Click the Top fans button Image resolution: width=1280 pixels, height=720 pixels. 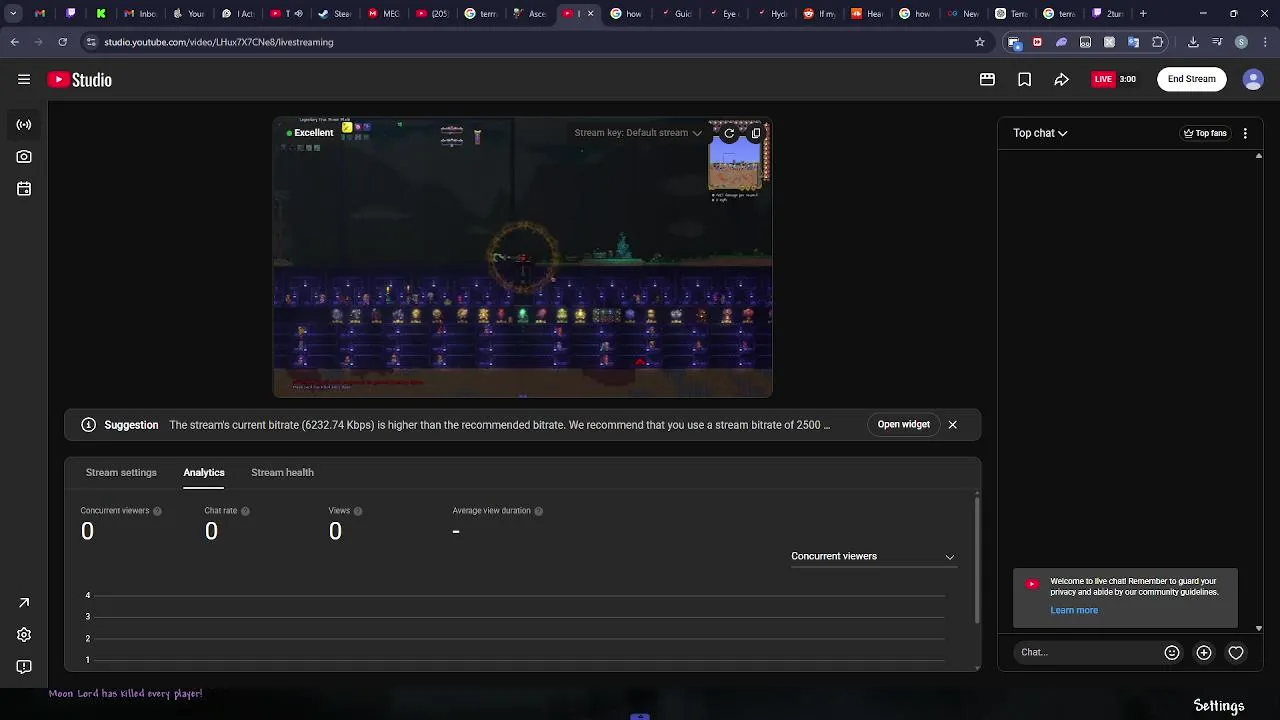(x=1205, y=133)
